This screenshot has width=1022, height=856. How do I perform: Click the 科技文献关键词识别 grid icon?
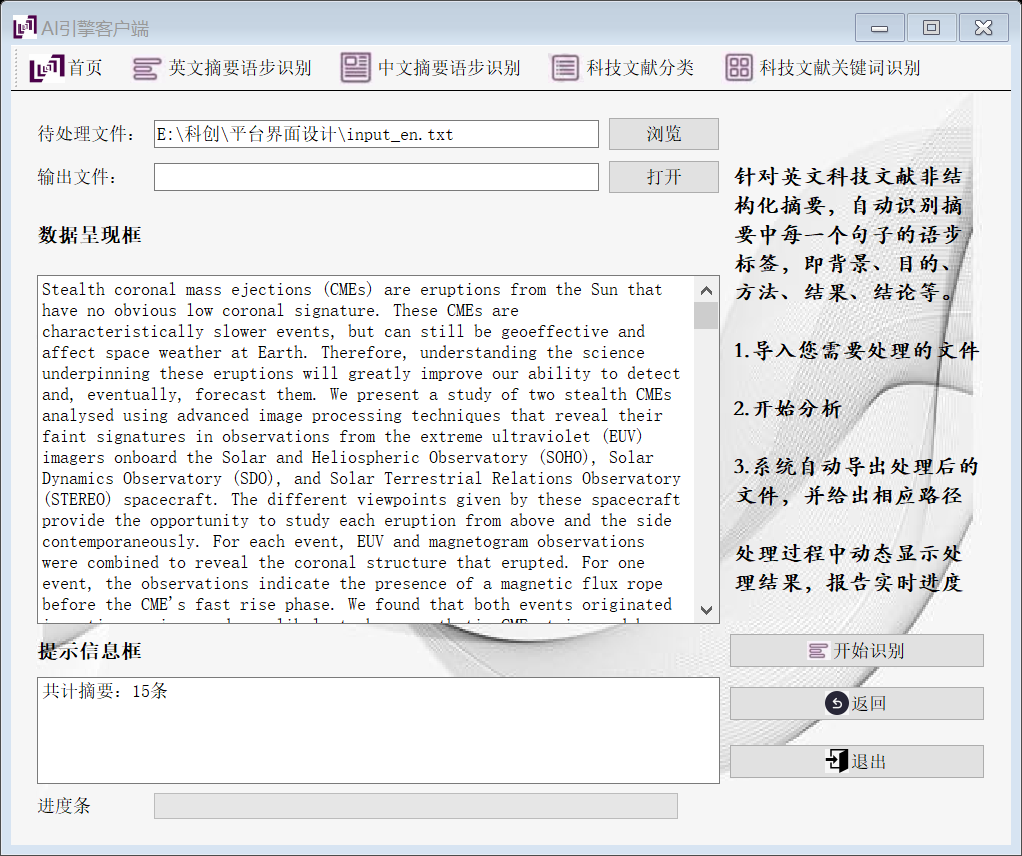[x=739, y=68]
